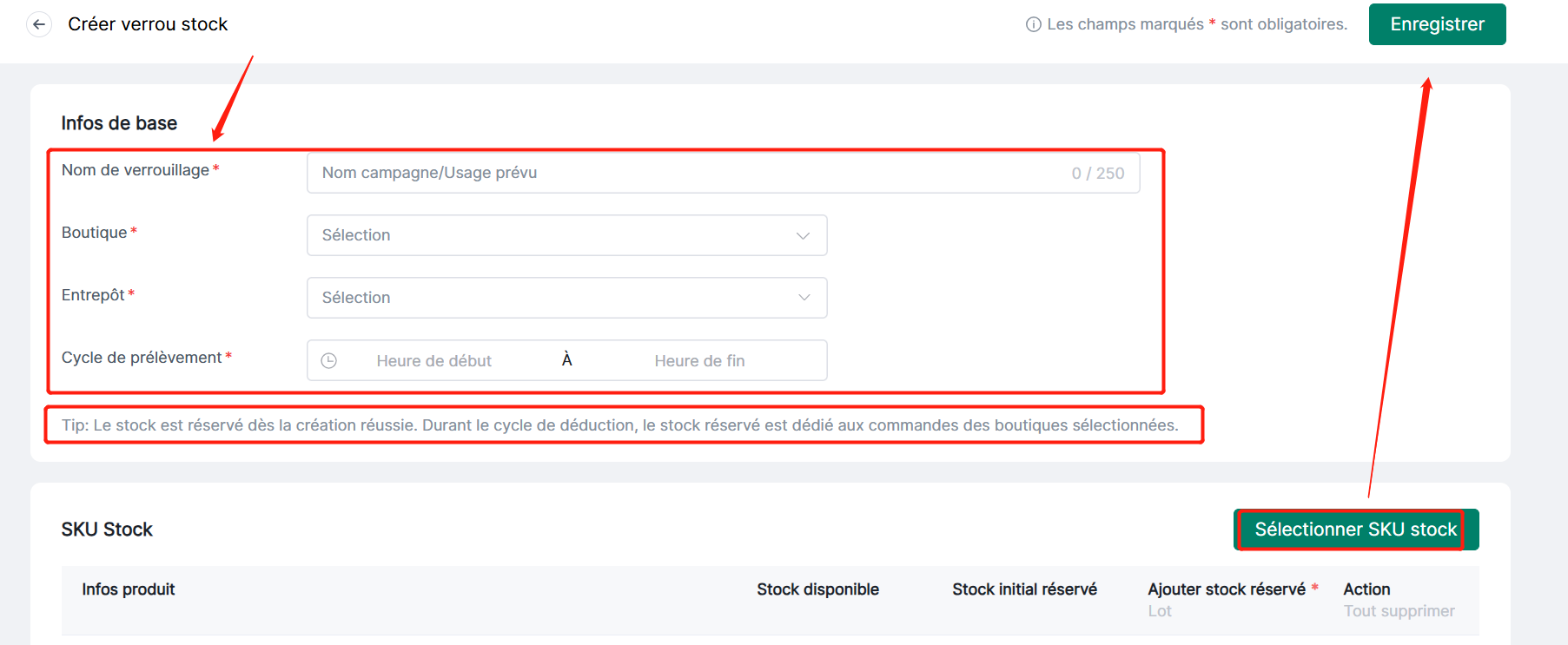
Task: Click the Tout supprimer link
Action: (1399, 611)
